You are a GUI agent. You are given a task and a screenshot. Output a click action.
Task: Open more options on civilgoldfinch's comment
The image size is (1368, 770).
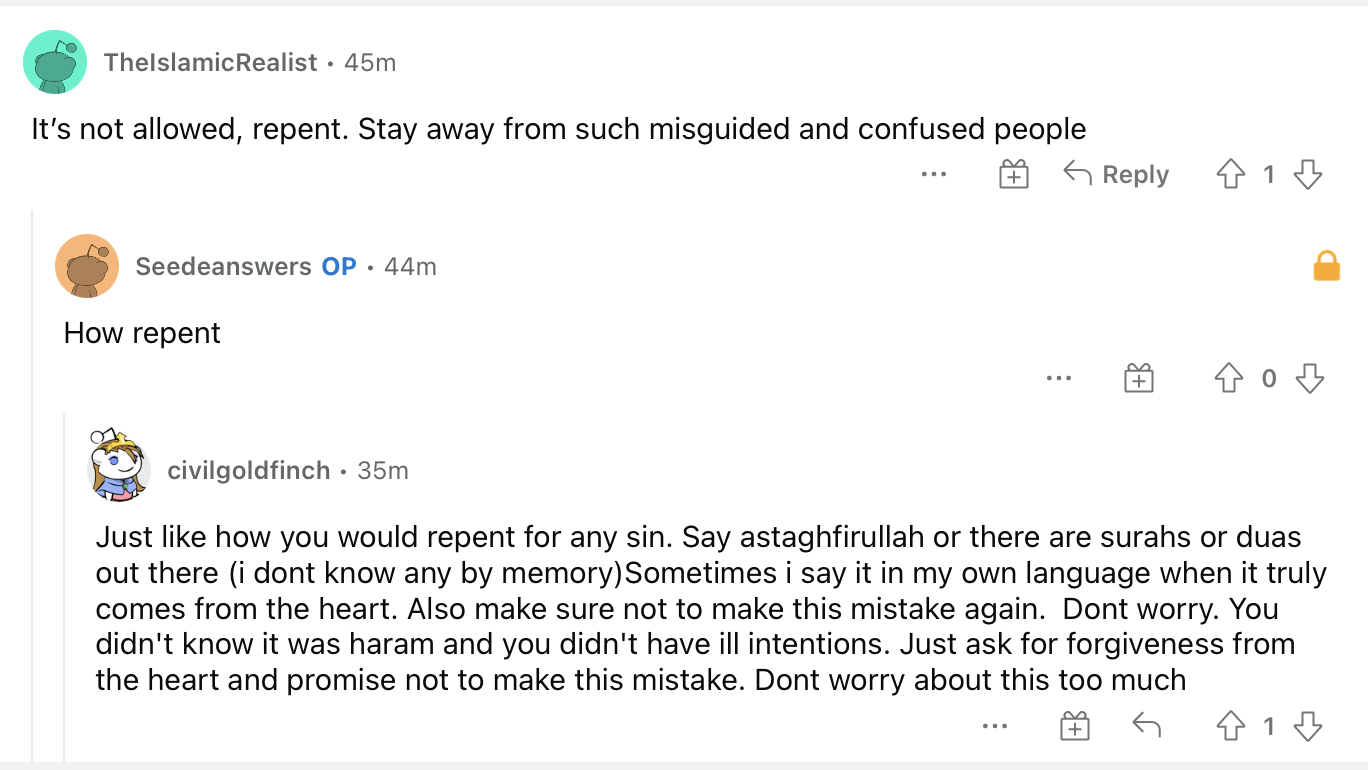pos(995,727)
